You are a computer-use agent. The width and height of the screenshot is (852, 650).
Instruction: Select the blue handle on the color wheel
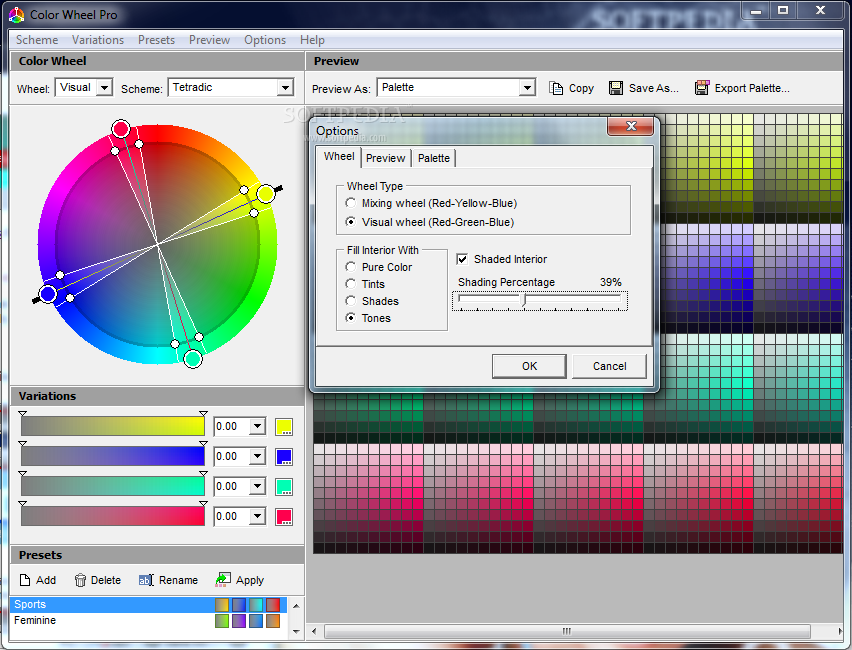(48, 294)
